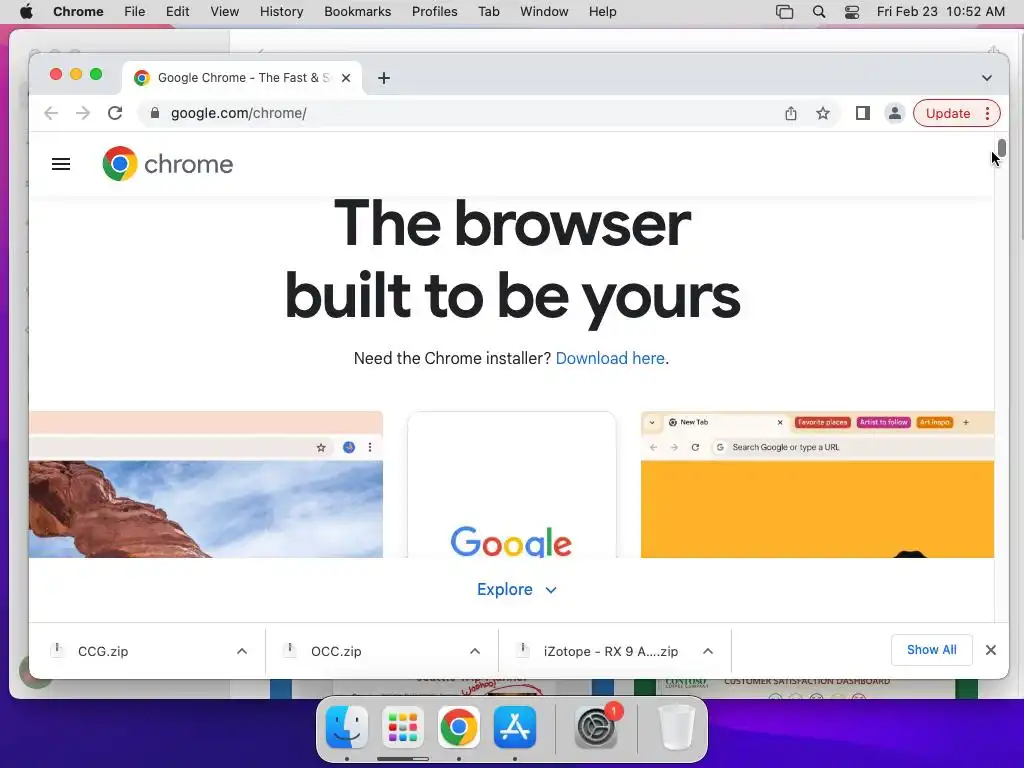Open the Edit menu

pyautogui.click(x=178, y=12)
